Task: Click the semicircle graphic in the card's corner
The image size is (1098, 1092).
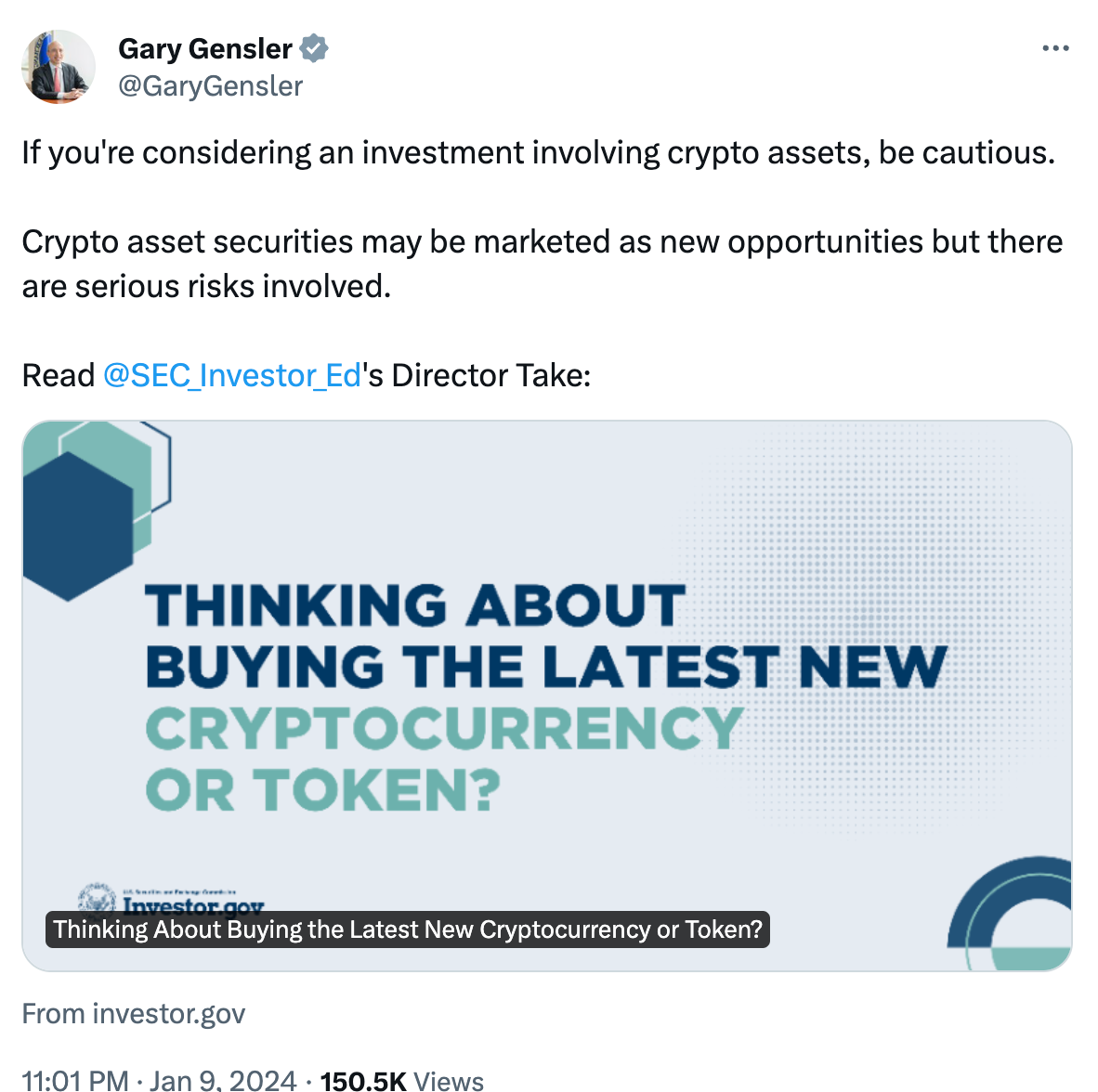Action: point(1009,913)
